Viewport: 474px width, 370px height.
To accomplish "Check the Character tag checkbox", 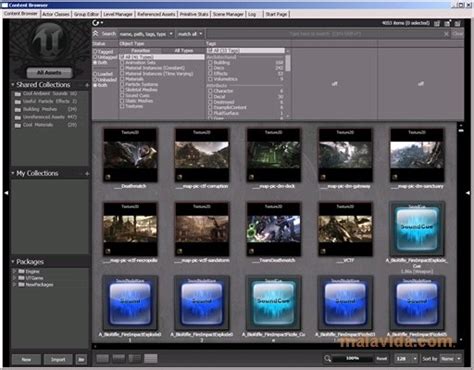I will click(x=210, y=91).
